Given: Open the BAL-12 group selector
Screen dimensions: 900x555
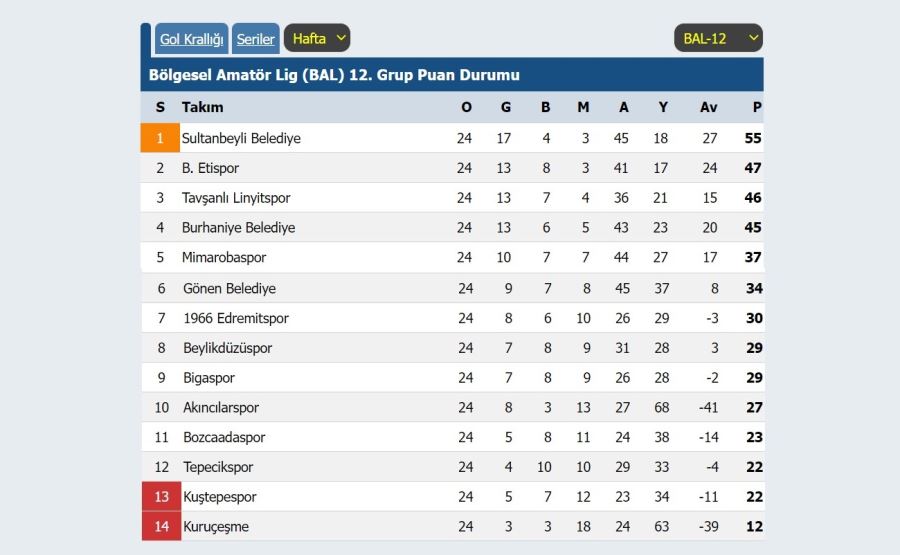Looking at the screenshot, I should click(718, 38).
